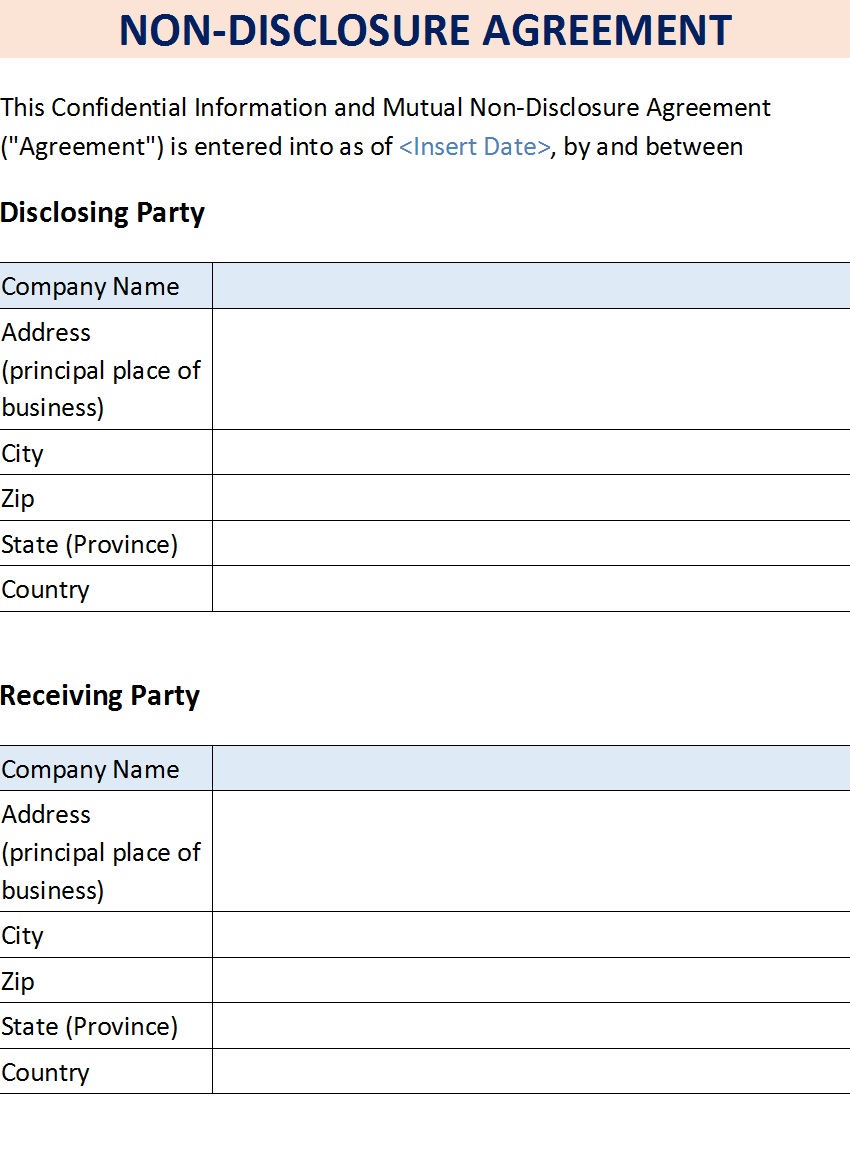850x1168 pixels.
Task: Select Receiving Party State (Province) field
Action: pos(531,1026)
